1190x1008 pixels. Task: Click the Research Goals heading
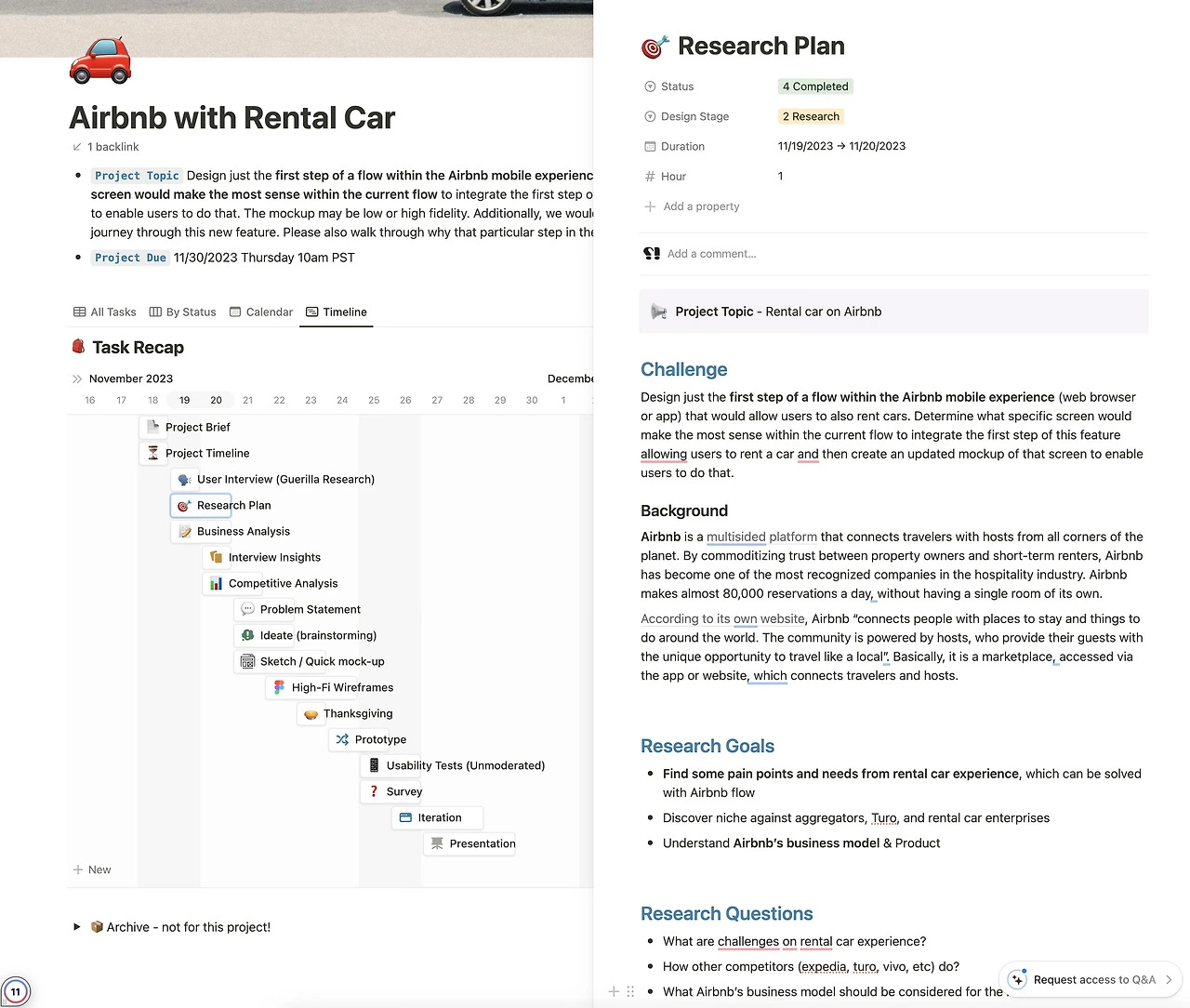click(707, 746)
